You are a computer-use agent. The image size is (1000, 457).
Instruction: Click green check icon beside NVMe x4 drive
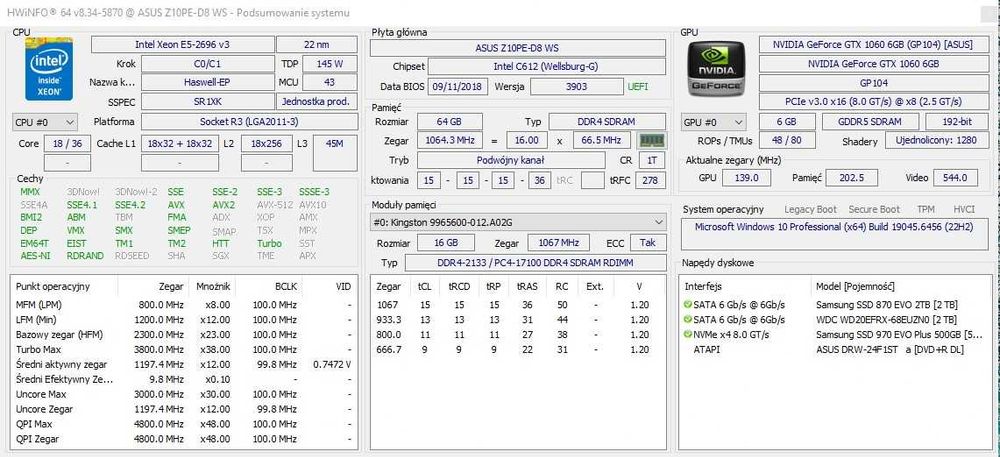tap(688, 335)
